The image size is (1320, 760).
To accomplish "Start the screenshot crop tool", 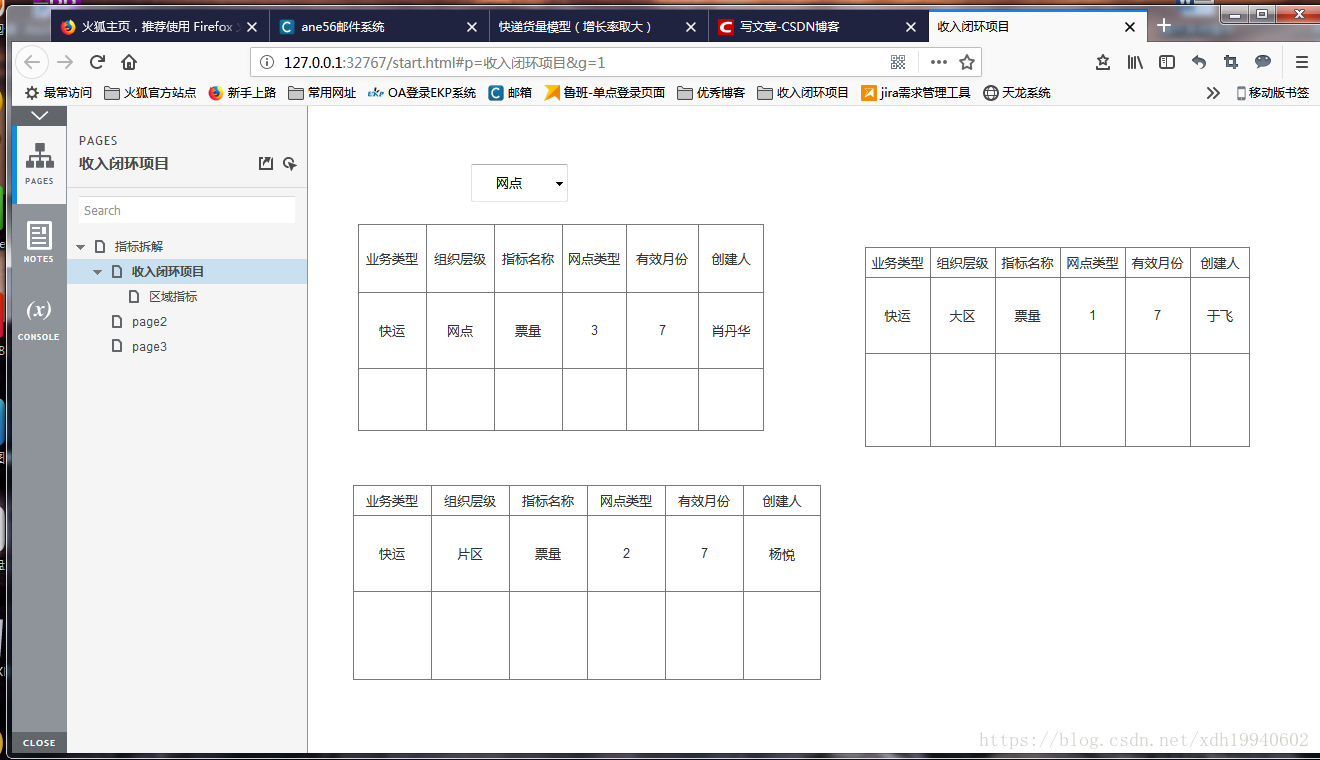I will pyautogui.click(x=1231, y=62).
